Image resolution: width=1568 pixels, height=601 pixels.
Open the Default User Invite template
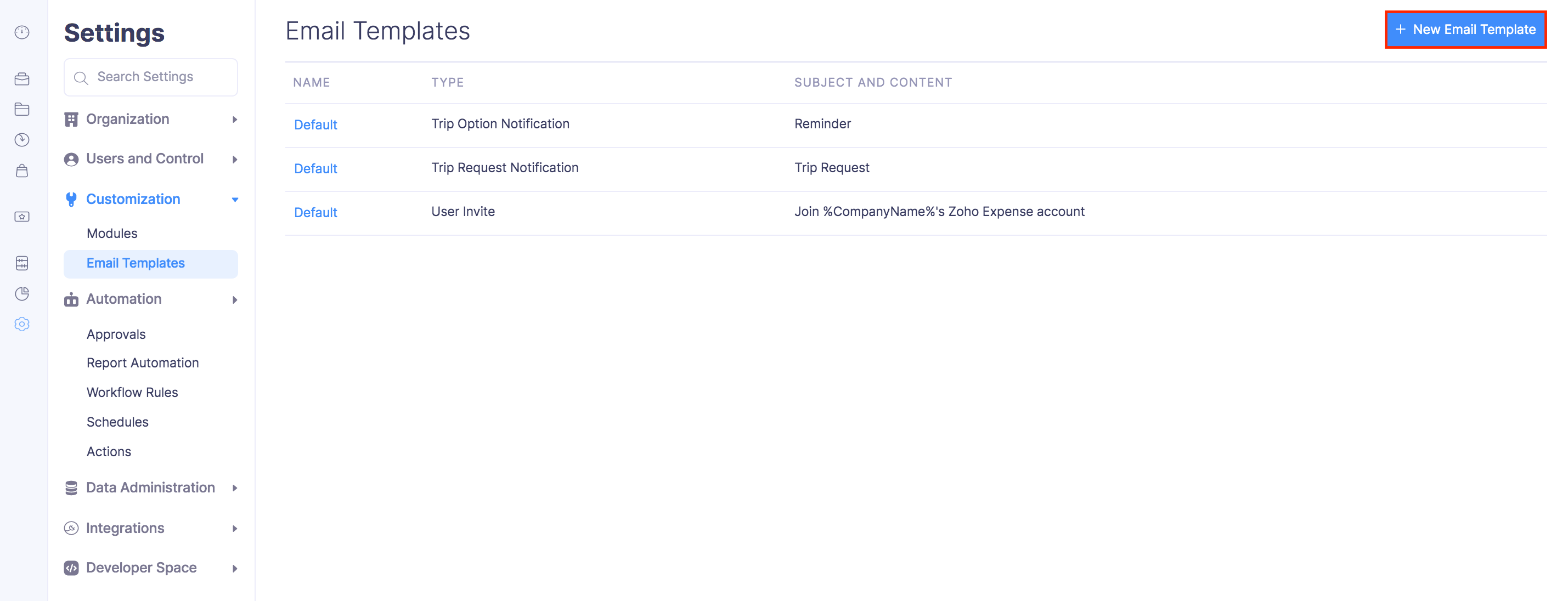tap(315, 212)
